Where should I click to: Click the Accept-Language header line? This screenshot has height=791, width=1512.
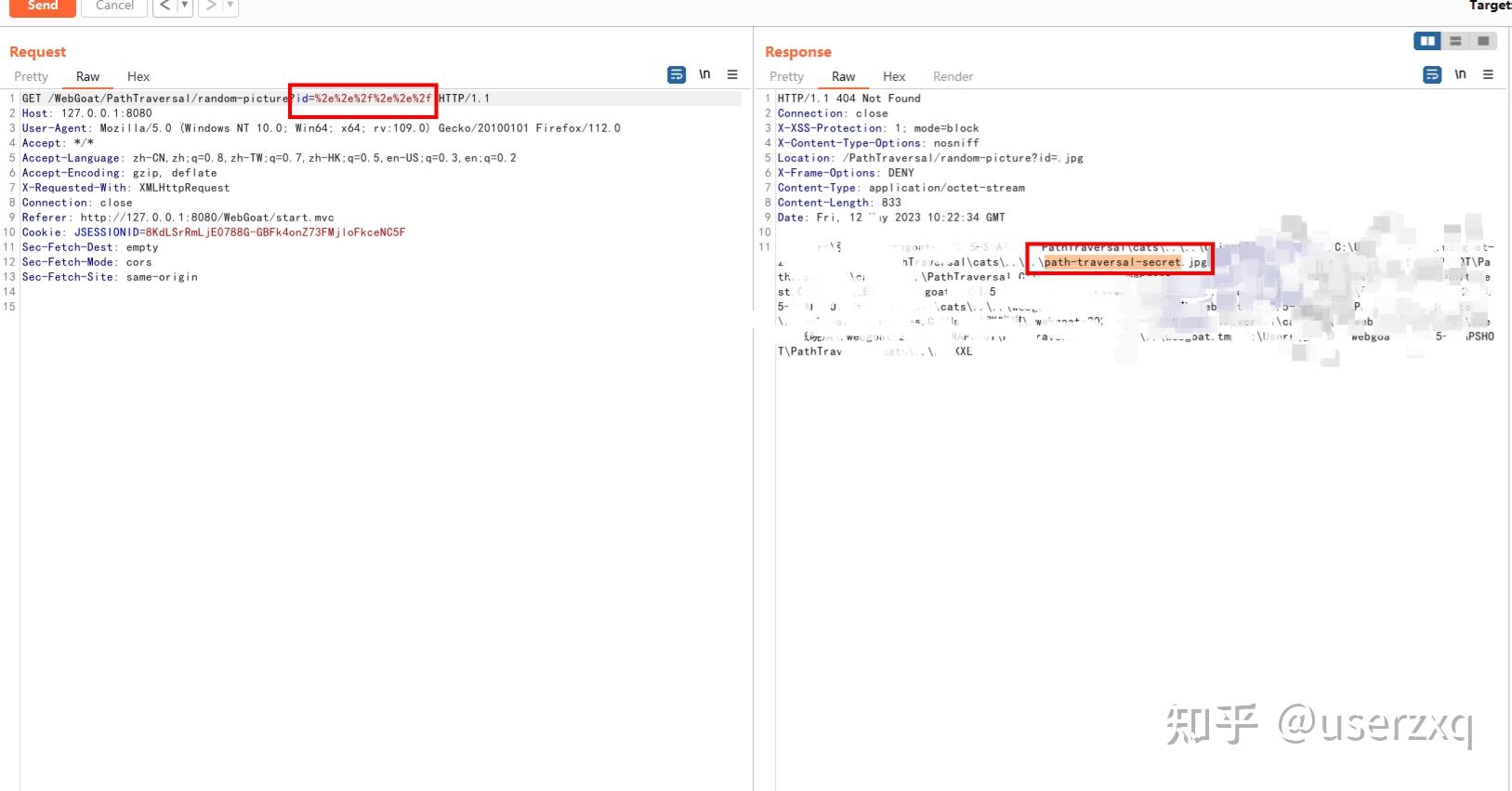(x=269, y=158)
